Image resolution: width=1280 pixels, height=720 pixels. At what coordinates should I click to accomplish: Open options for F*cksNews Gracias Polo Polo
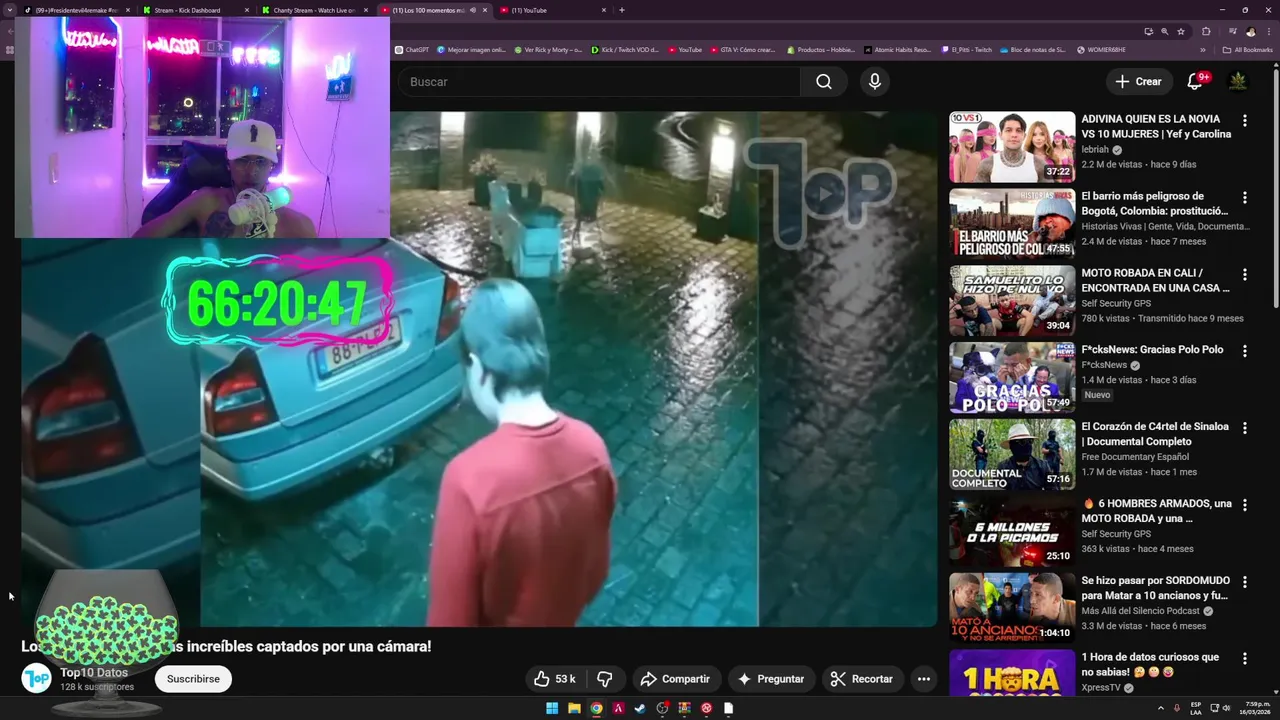coord(1245,351)
